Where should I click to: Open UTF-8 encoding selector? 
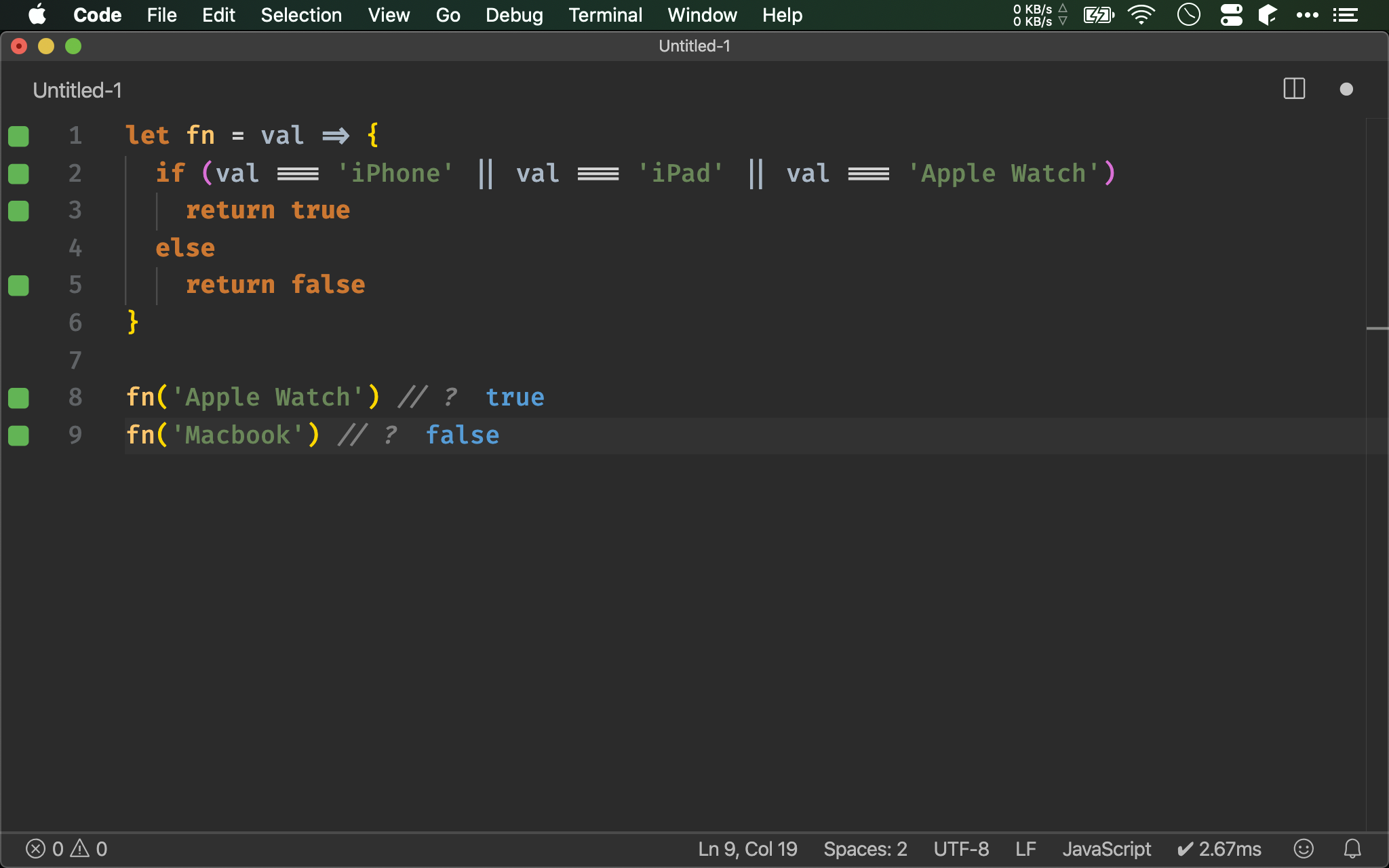click(x=961, y=848)
